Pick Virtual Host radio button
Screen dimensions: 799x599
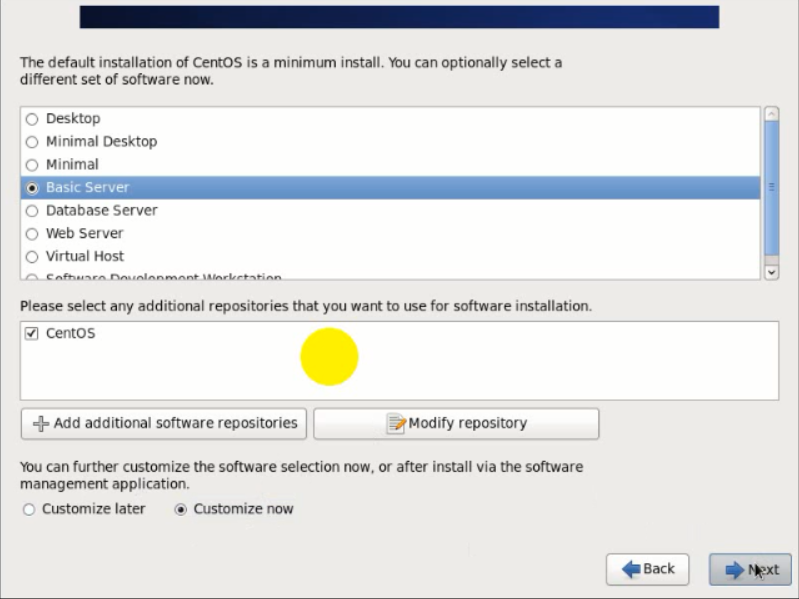32,257
